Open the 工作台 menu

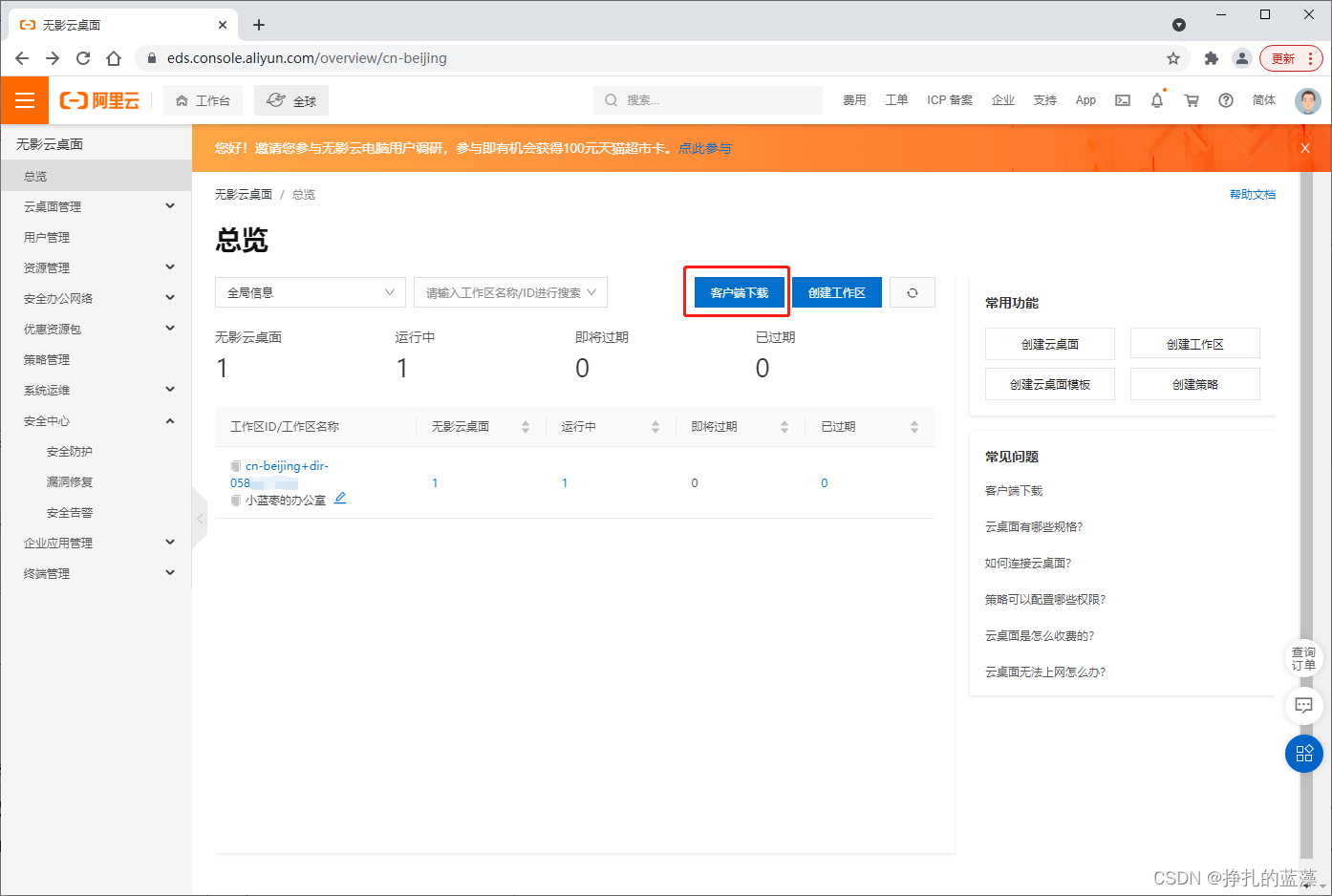point(203,99)
